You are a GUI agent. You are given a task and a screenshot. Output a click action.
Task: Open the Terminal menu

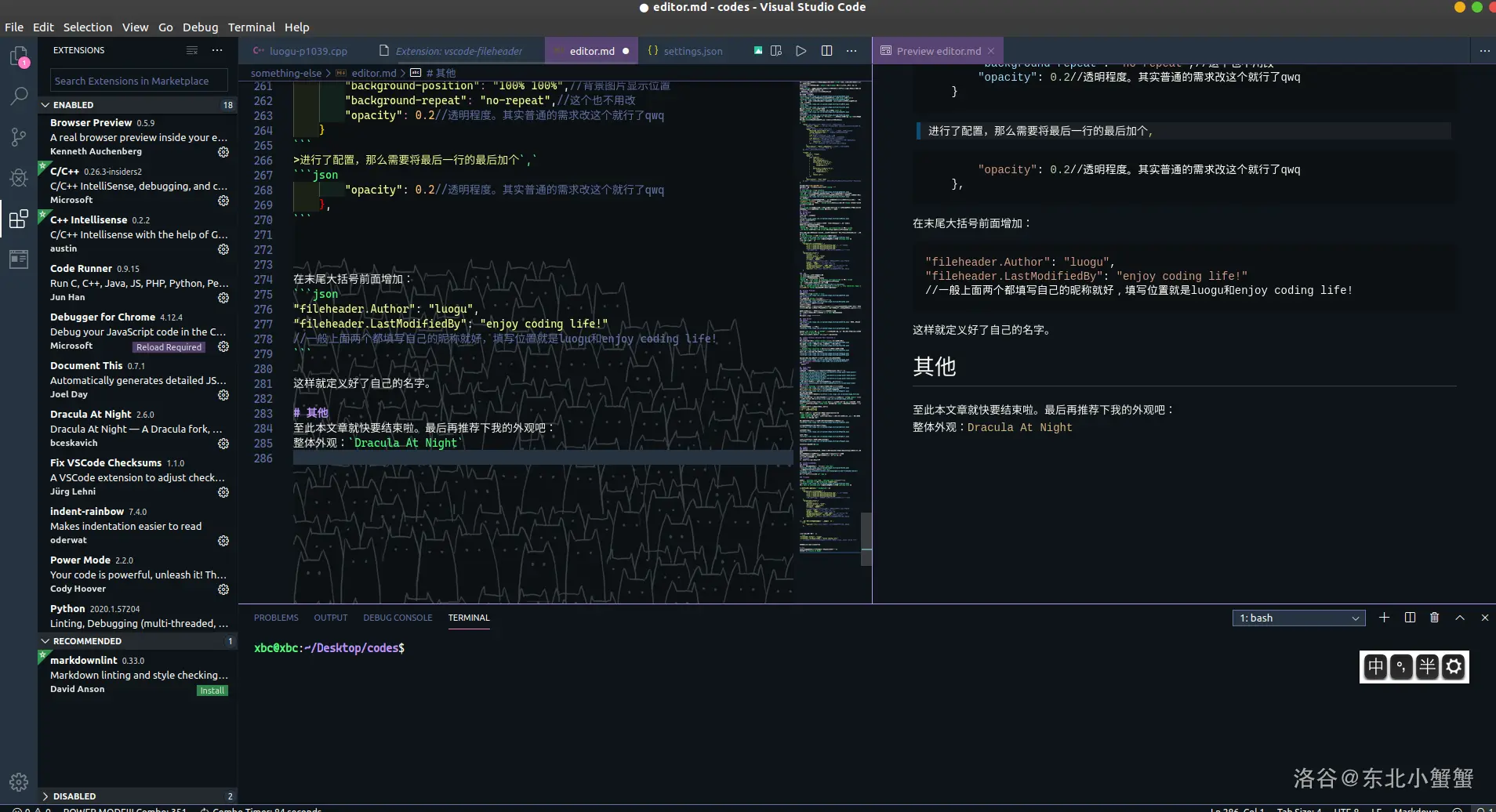(x=252, y=27)
